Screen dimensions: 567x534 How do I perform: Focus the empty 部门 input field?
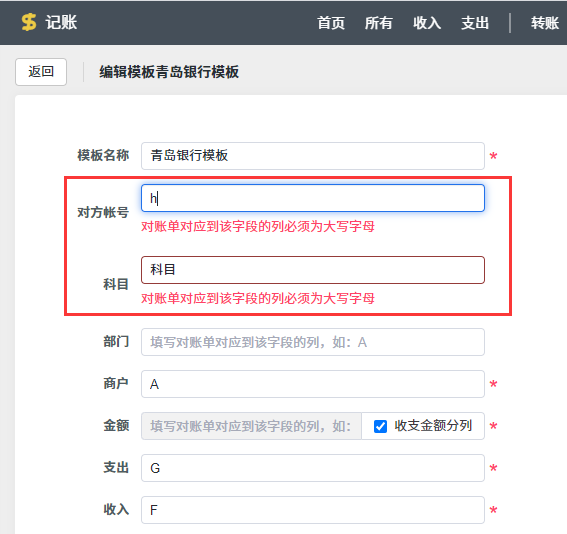point(313,342)
